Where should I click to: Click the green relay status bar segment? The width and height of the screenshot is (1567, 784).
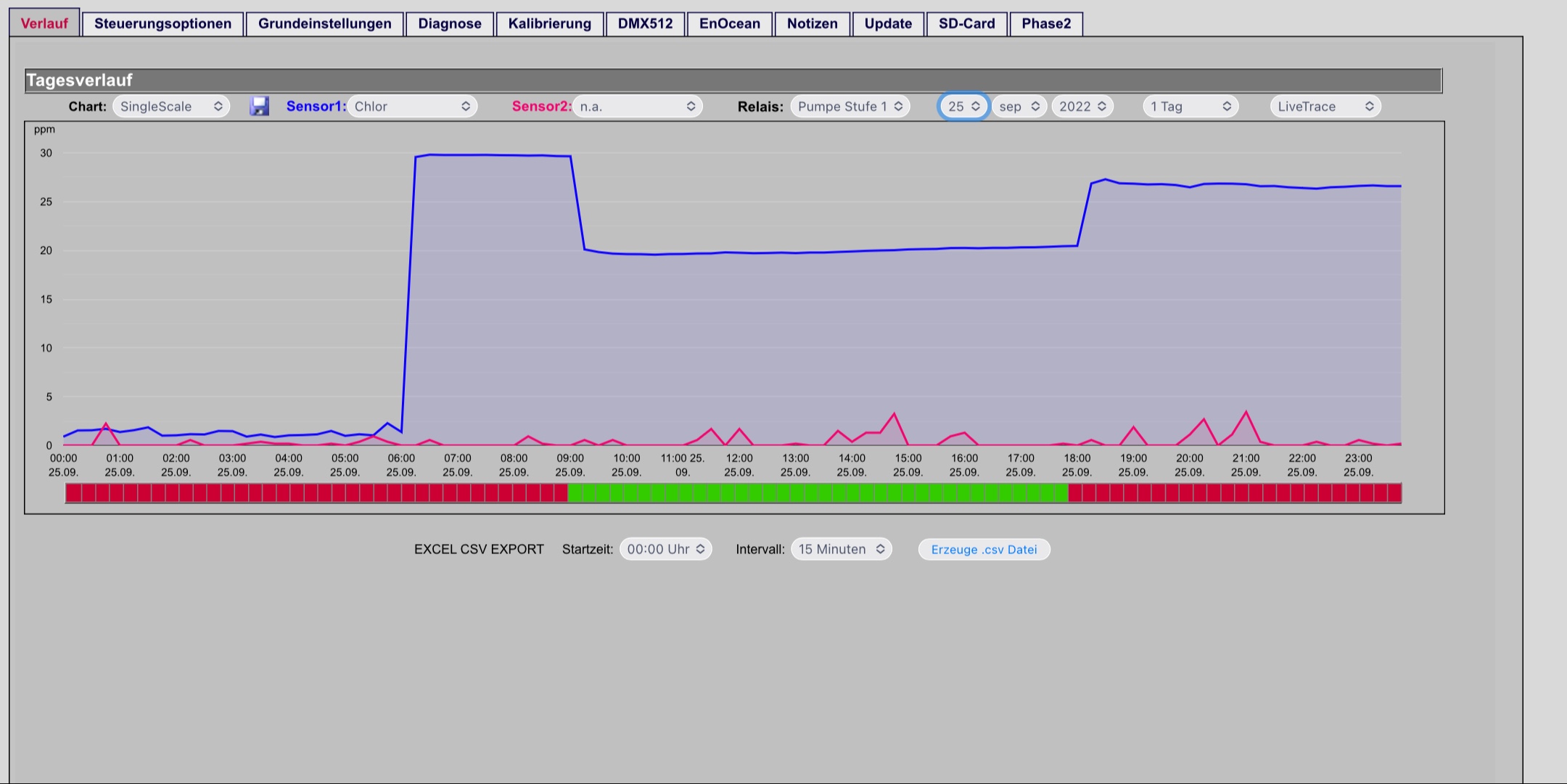tap(818, 494)
